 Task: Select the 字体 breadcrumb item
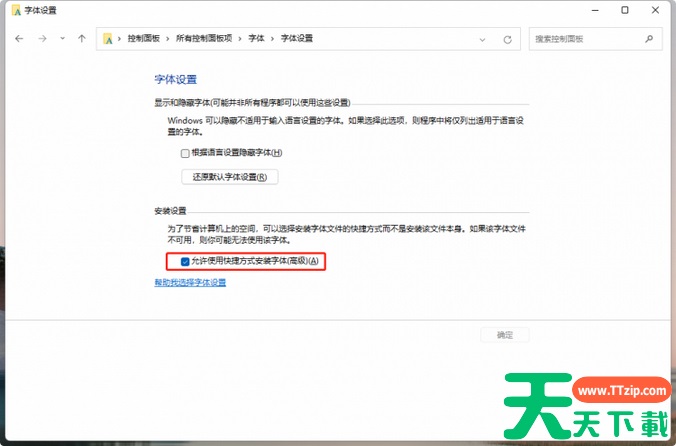[x=257, y=38]
